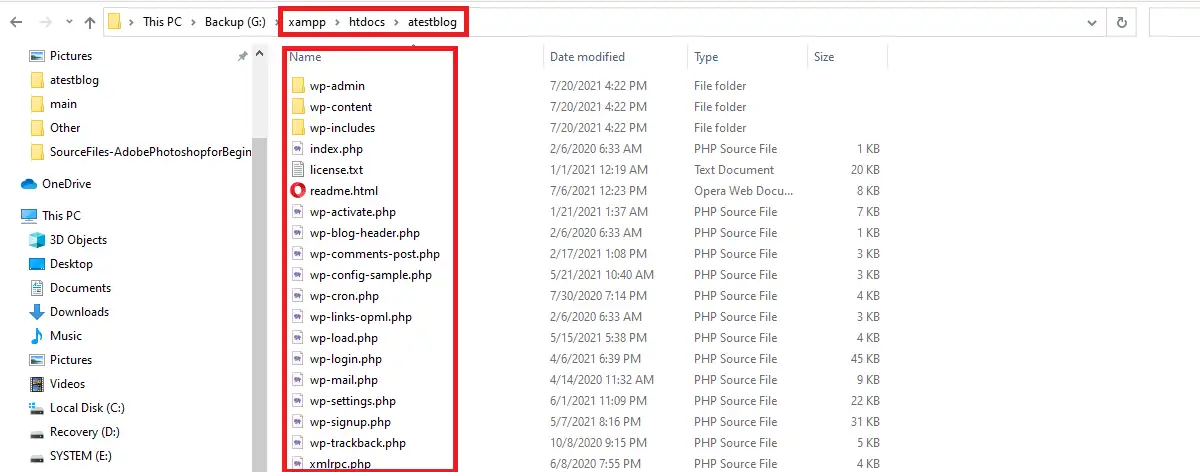
Task: Open Documents in navigation pane
Action: 80,288
